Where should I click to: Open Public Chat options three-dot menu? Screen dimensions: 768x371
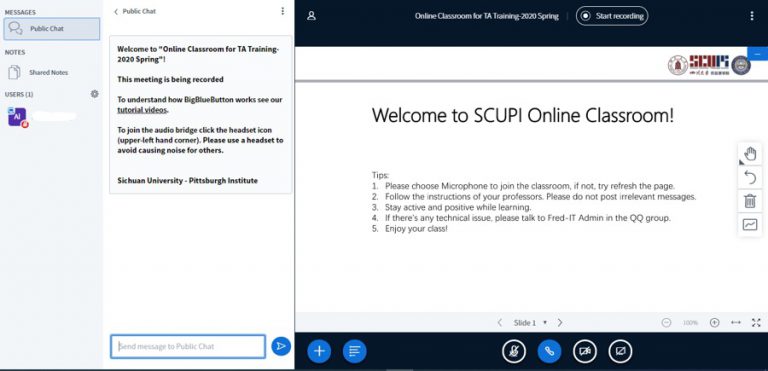coord(283,11)
